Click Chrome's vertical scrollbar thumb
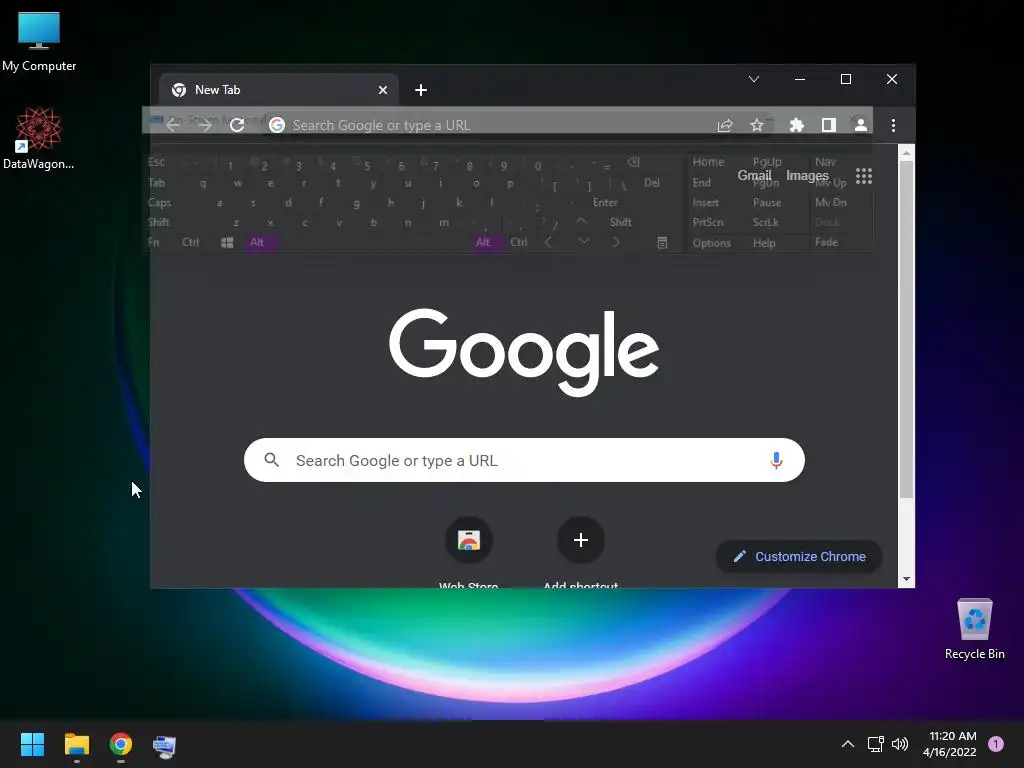The image size is (1024, 768). pyautogui.click(x=906, y=330)
